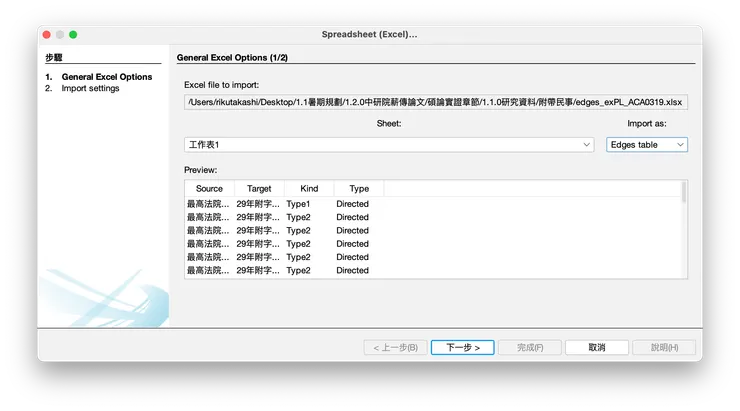Image resolution: width=740 pixels, height=411 pixels.
Task: Click the disabled 完成(F) button
Action: (x=530, y=348)
